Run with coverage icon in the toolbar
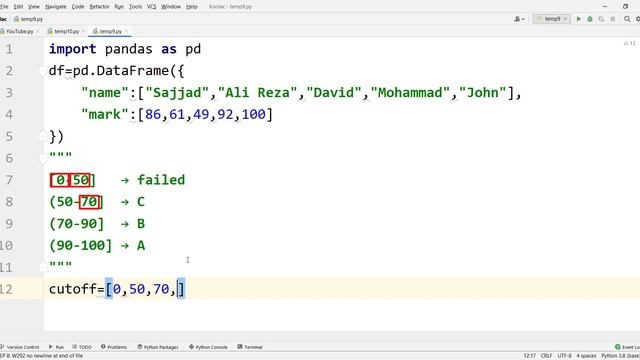640x360 pixels. (601, 19)
